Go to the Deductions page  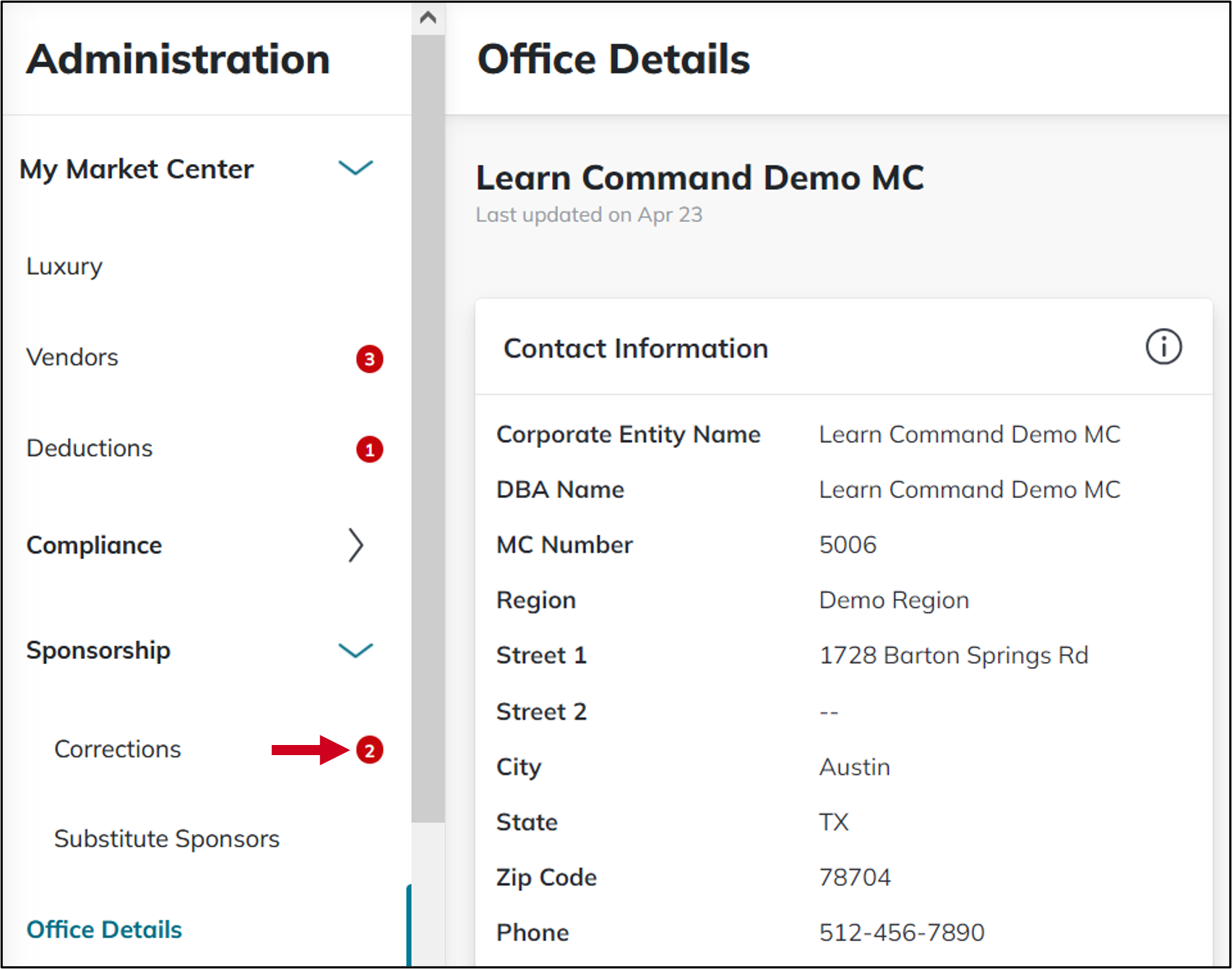[90, 449]
